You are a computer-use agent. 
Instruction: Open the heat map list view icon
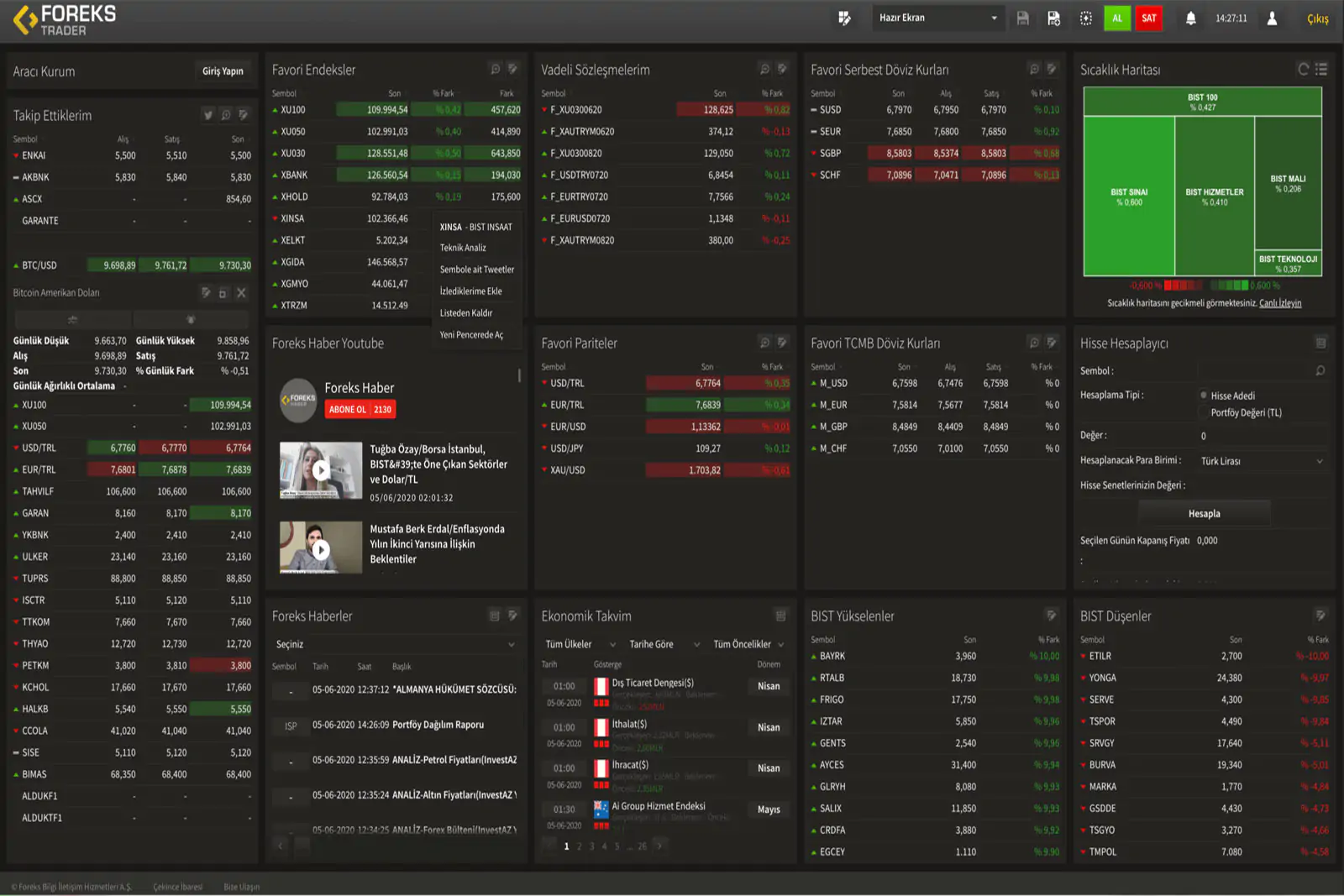point(1321,70)
